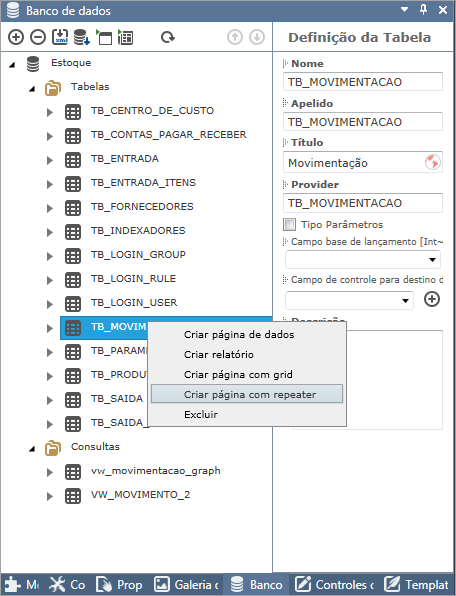Expand the TB_ENTRADA table node
456x596 pixels.
point(50,160)
